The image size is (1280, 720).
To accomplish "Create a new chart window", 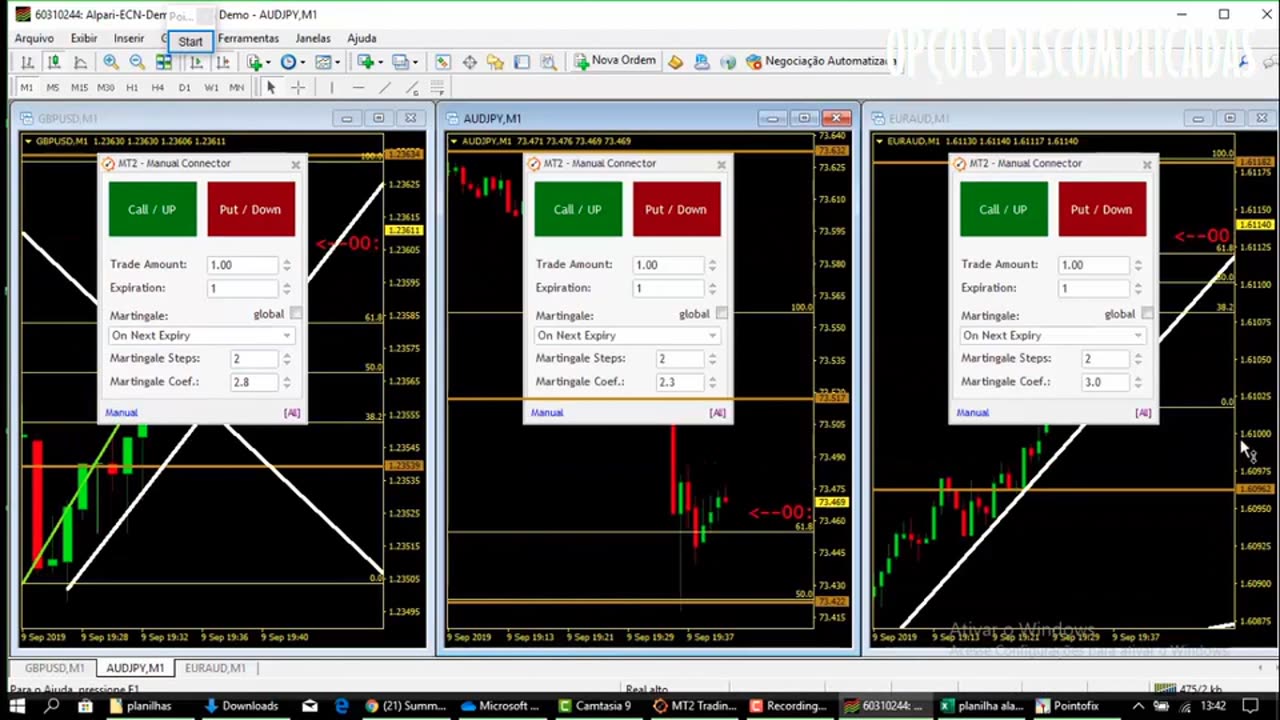I will 366,62.
